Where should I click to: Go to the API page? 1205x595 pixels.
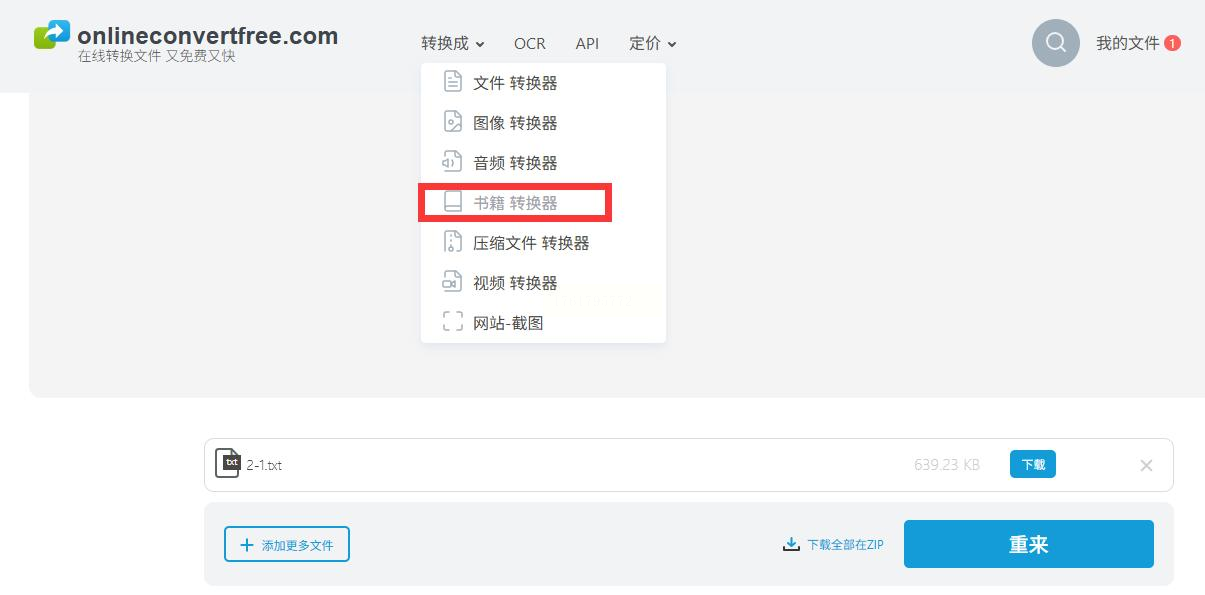[x=587, y=43]
